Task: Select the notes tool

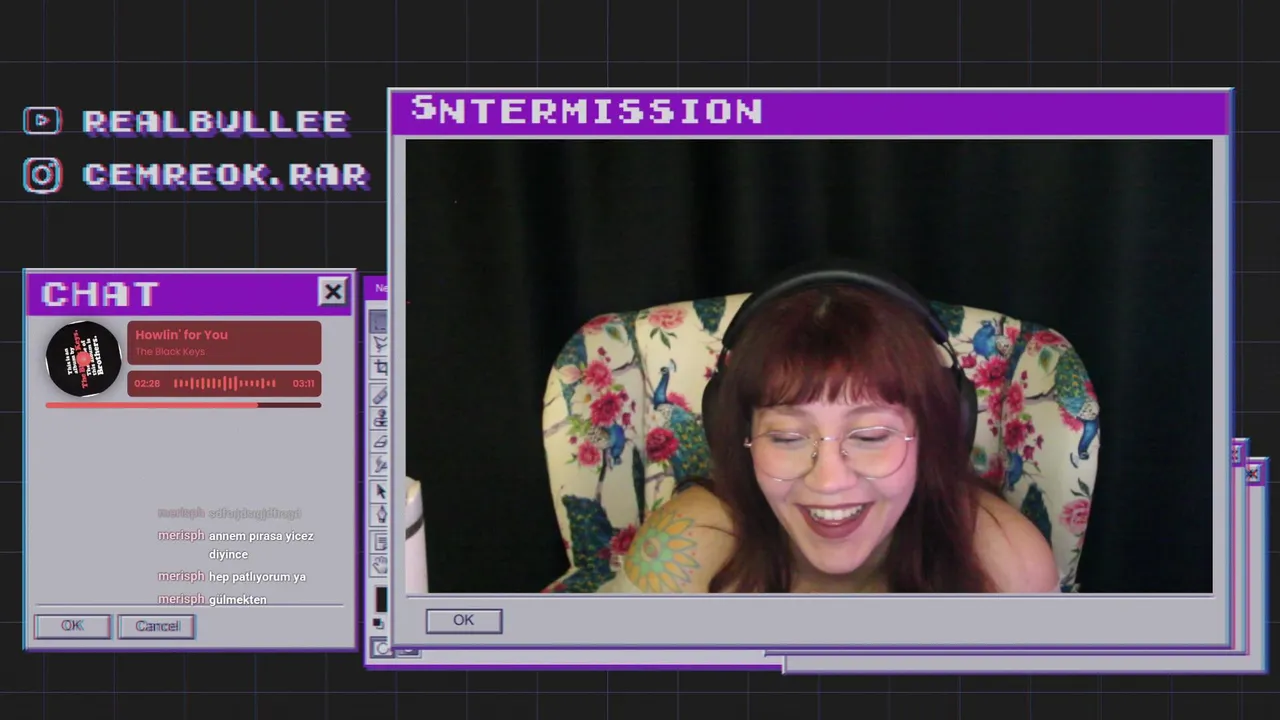Action: tap(380, 541)
